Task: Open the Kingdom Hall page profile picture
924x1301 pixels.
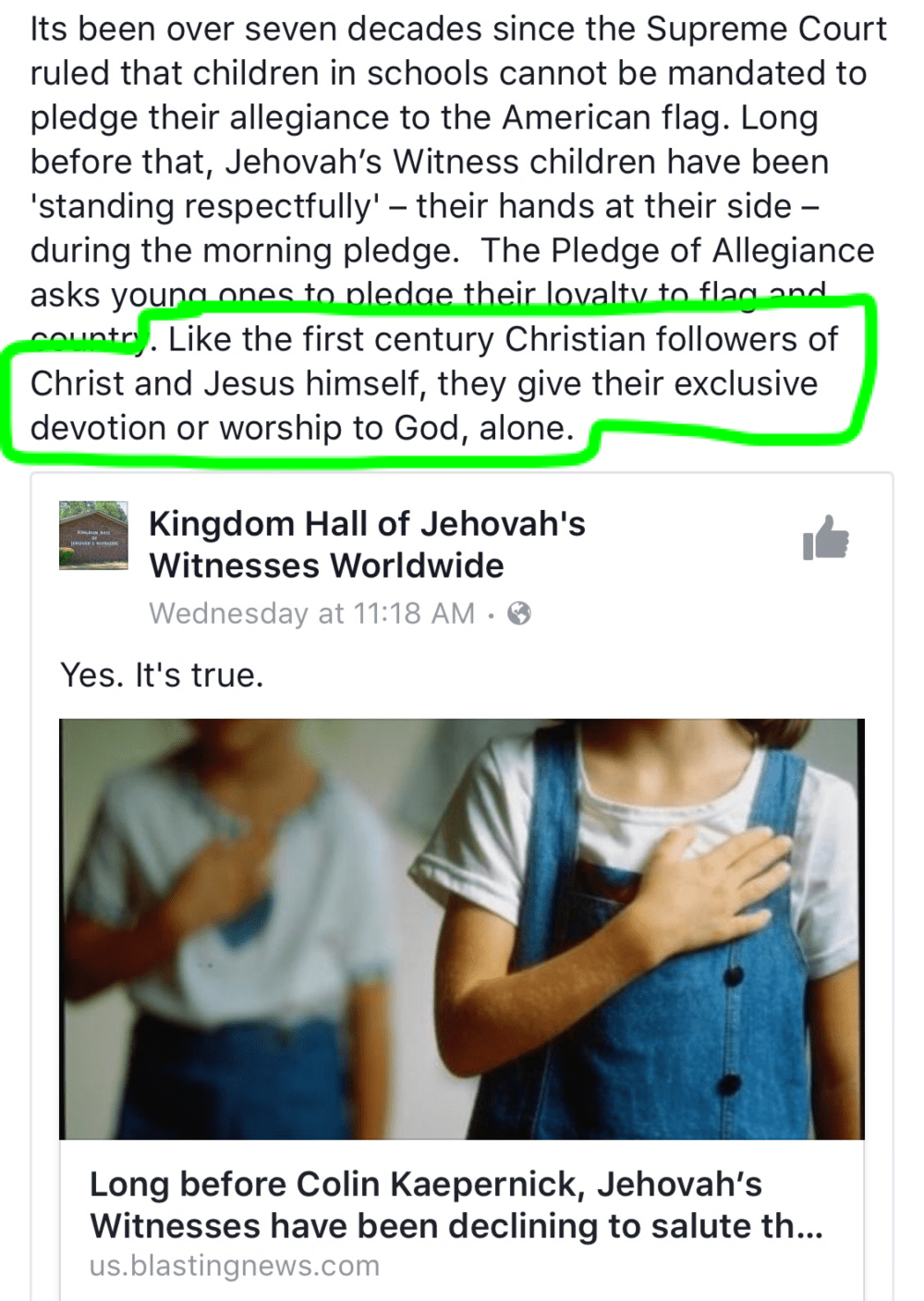Action: 93,536
